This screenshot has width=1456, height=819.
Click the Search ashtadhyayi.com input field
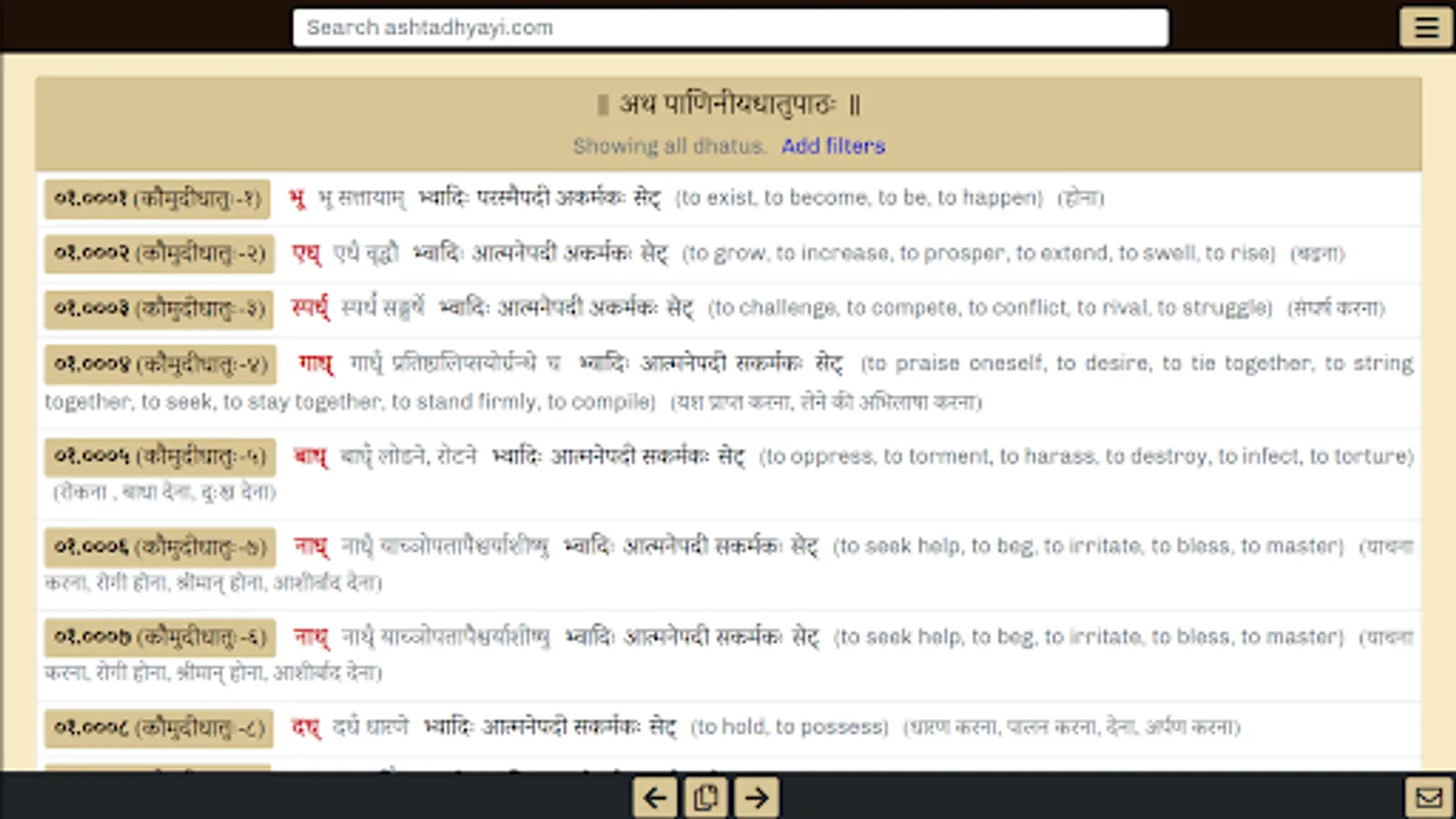pyautogui.click(x=728, y=27)
